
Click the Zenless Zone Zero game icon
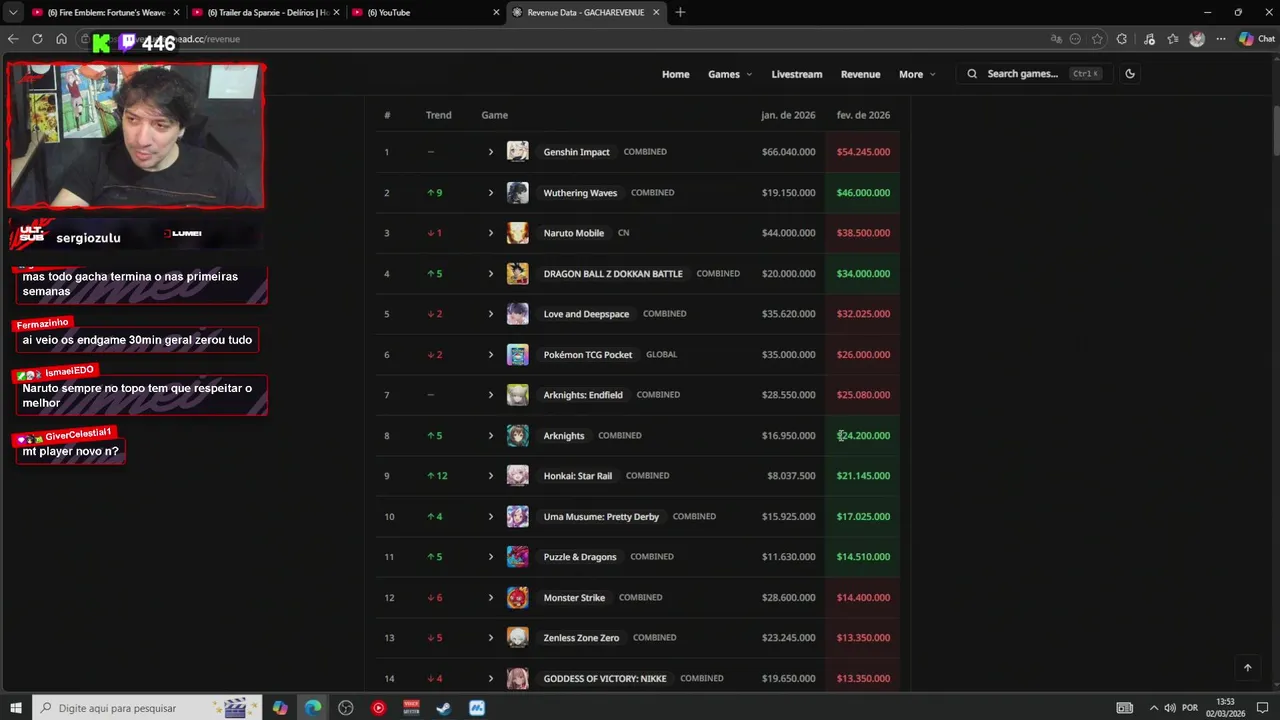[517, 638]
